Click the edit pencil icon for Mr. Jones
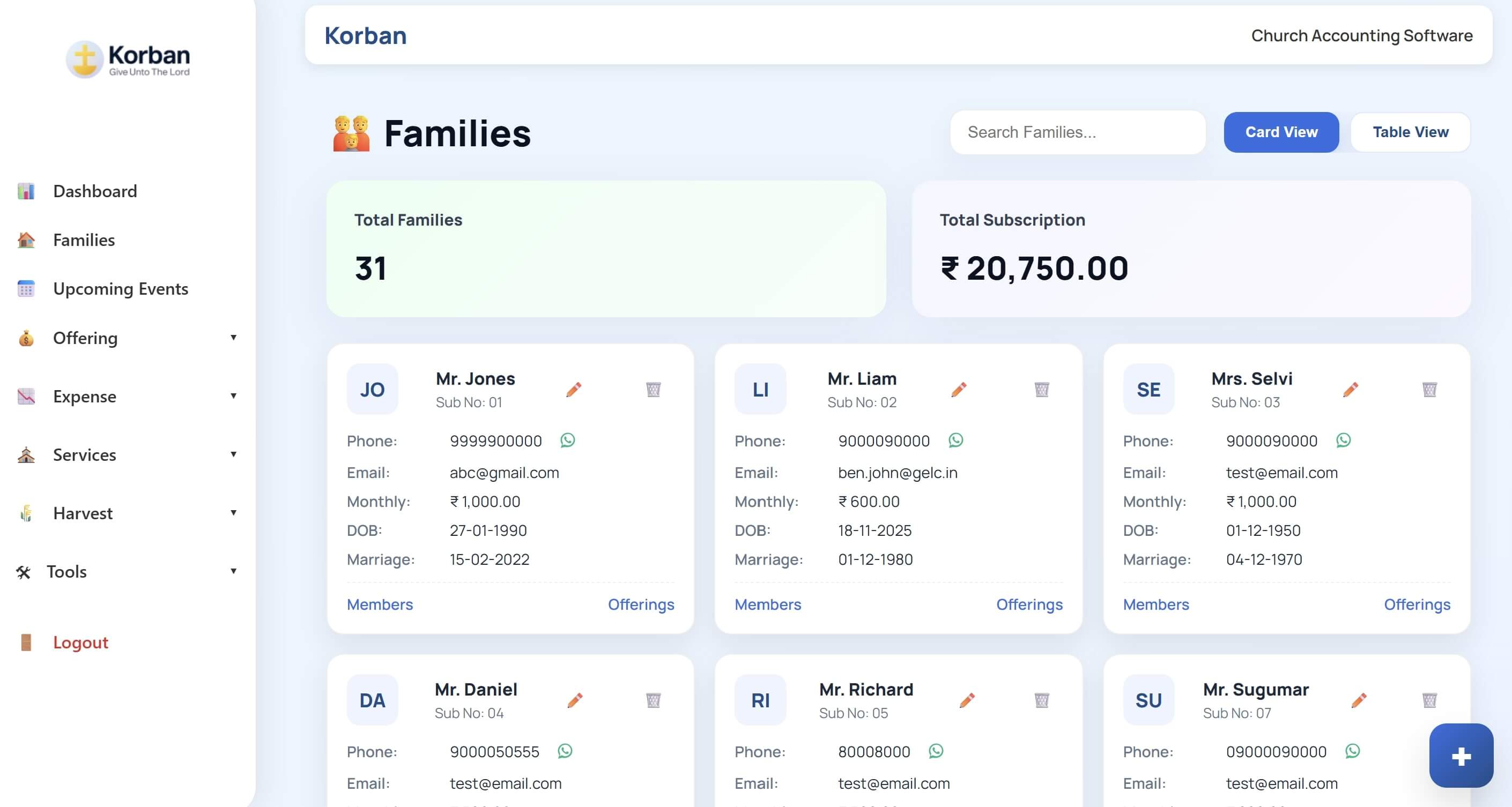1512x807 pixels. [x=574, y=390]
